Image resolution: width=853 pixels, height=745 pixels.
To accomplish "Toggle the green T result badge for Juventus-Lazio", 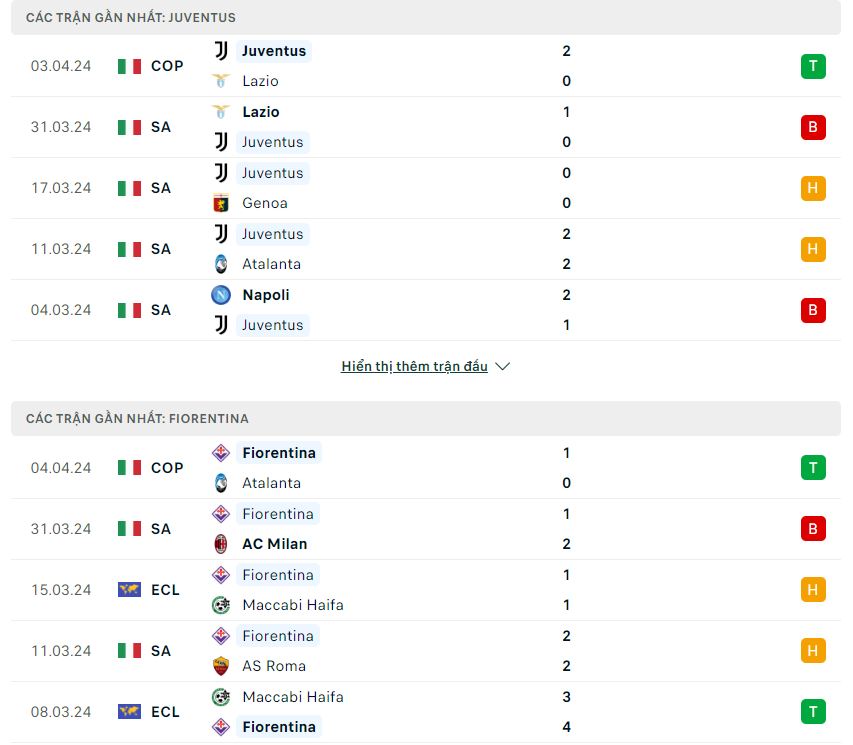I will pos(812,66).
